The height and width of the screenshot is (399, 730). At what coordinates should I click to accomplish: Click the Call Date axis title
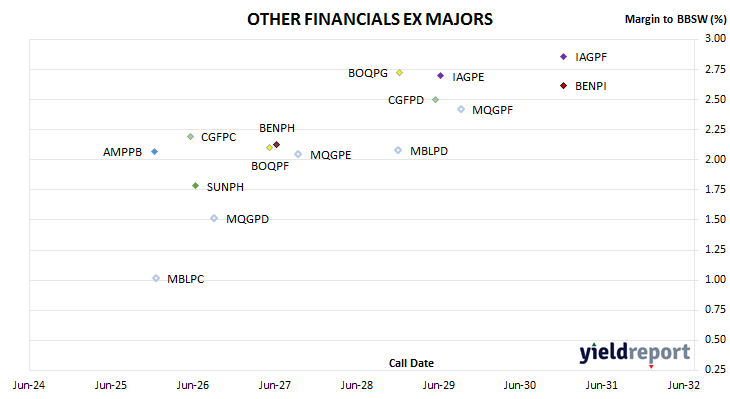pyautogui.click(x=411, y=363)
